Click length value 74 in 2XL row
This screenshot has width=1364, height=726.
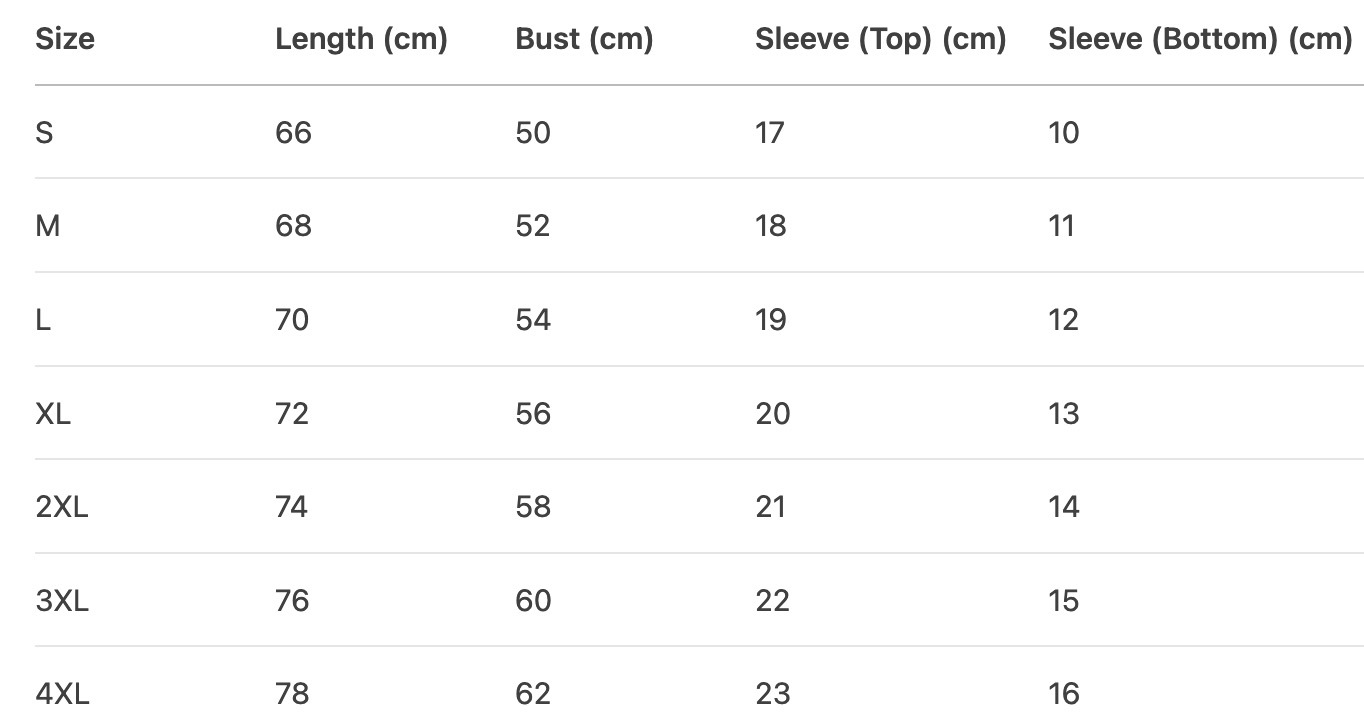[293, 507]
